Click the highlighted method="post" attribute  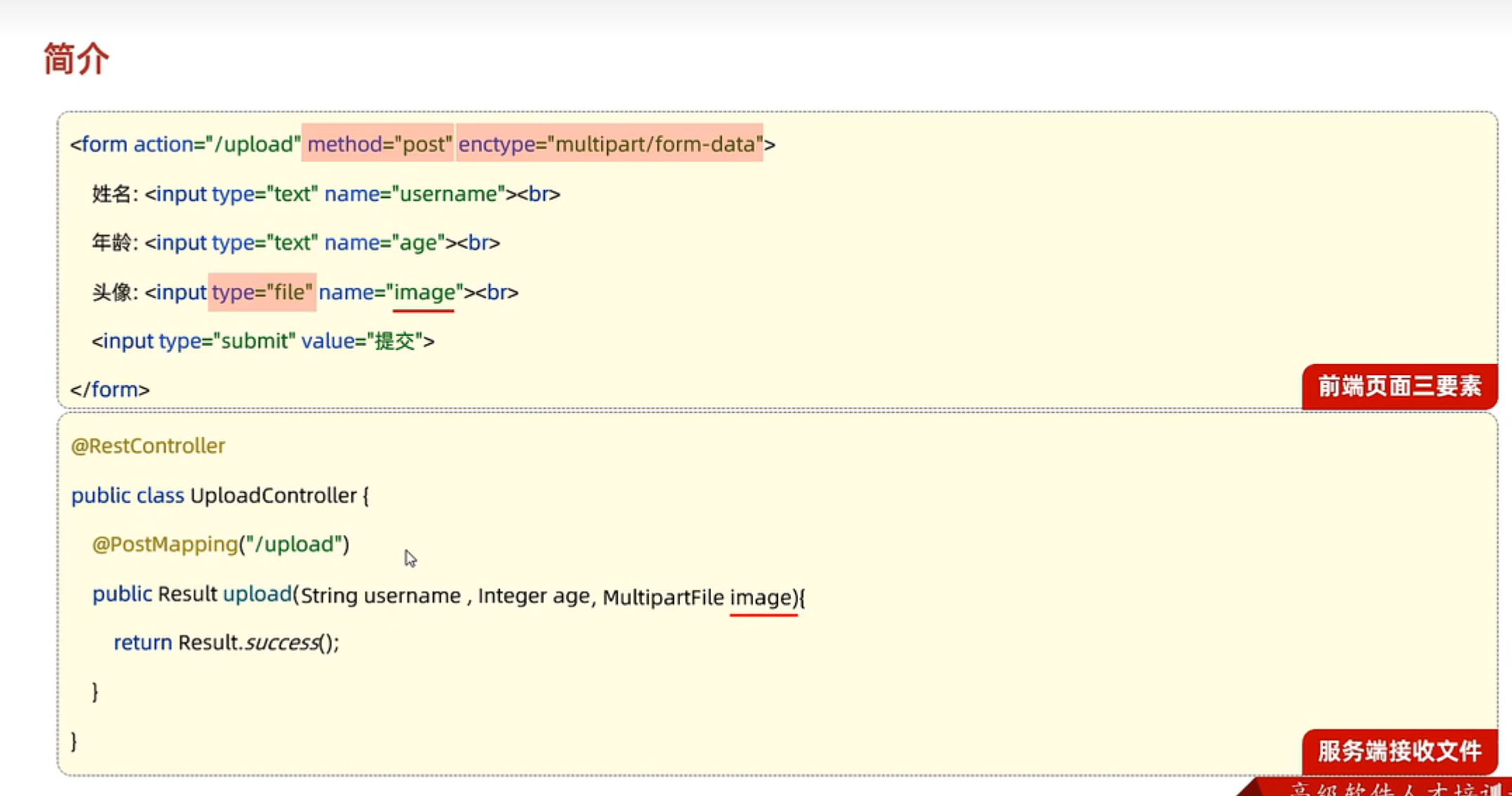click(379, 144)
